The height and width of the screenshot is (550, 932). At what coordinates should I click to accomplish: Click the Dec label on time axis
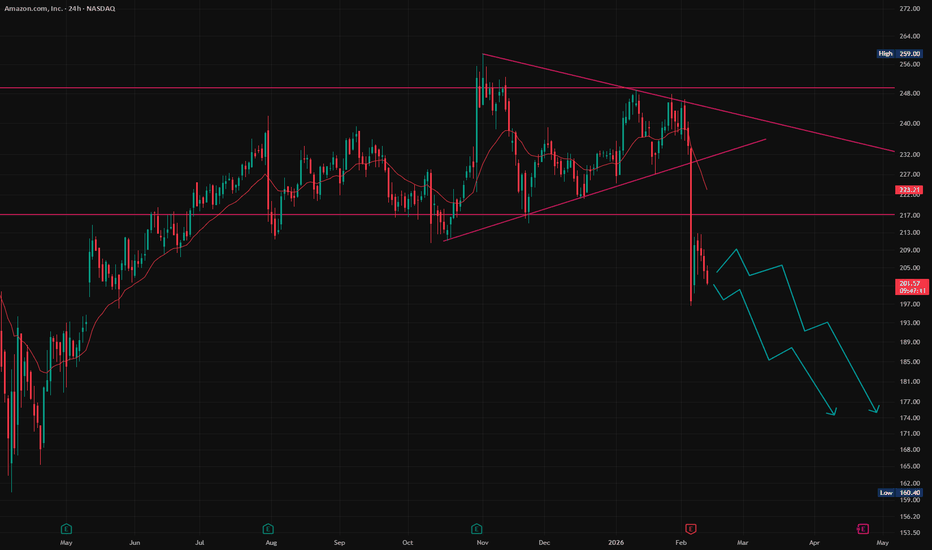[x=544, y=542]
